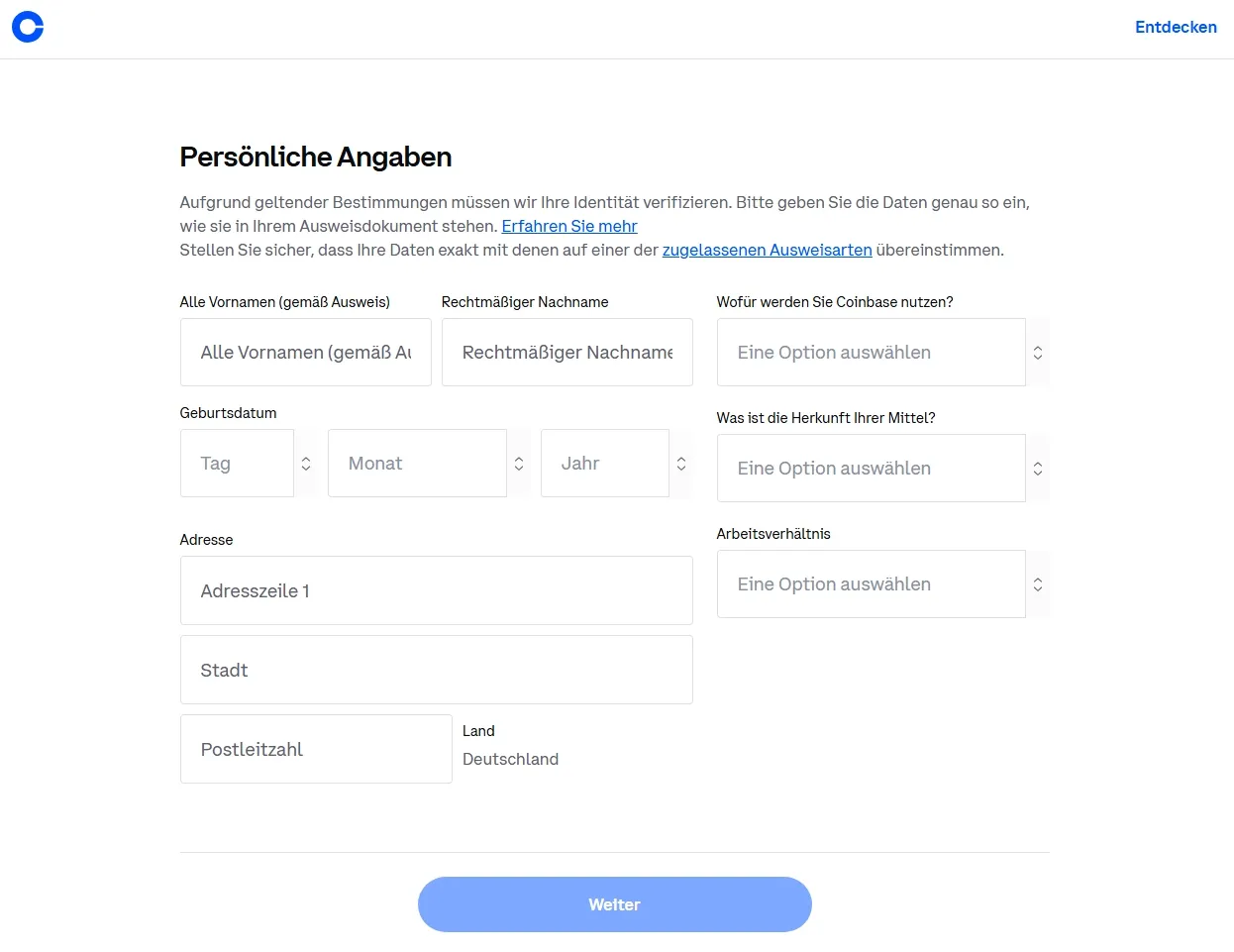Click the Coinbase logo
This screenshot has height=952, width=1234.
pos(27,26)
